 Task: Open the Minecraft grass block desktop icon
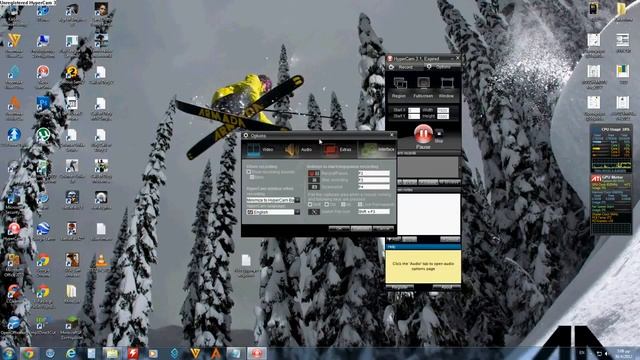[x=72, y=322]
